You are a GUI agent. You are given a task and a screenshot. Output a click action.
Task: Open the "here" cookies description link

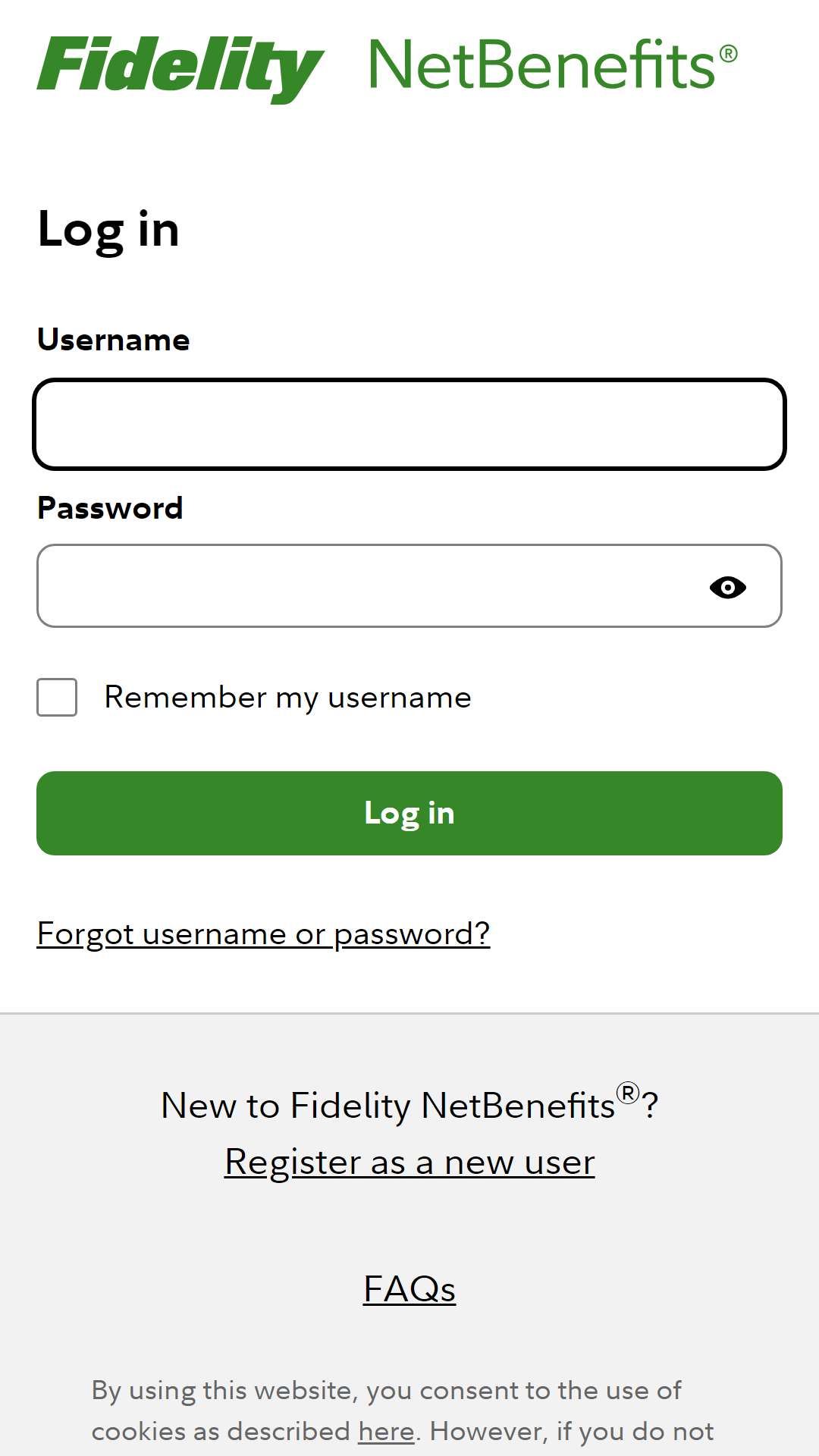(387, 1432)
